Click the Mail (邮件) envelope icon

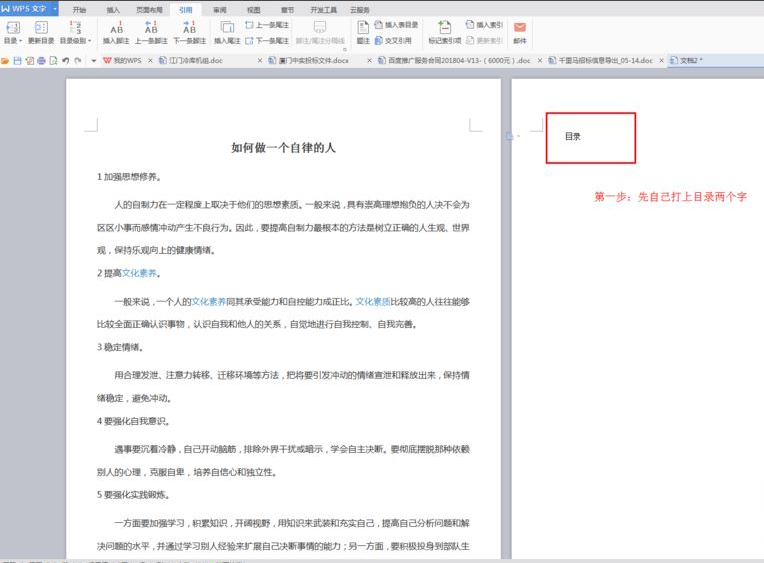(520, 27)
